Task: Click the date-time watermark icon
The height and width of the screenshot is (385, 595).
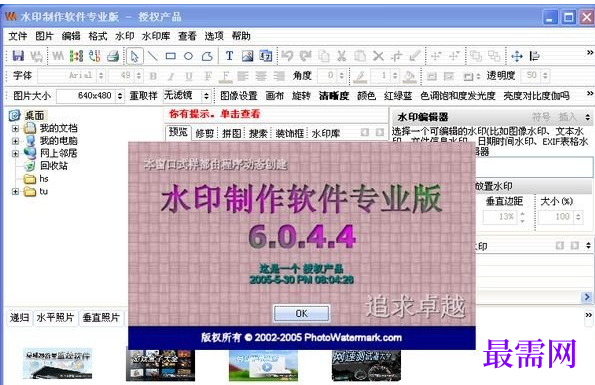Action: (266, 56)
